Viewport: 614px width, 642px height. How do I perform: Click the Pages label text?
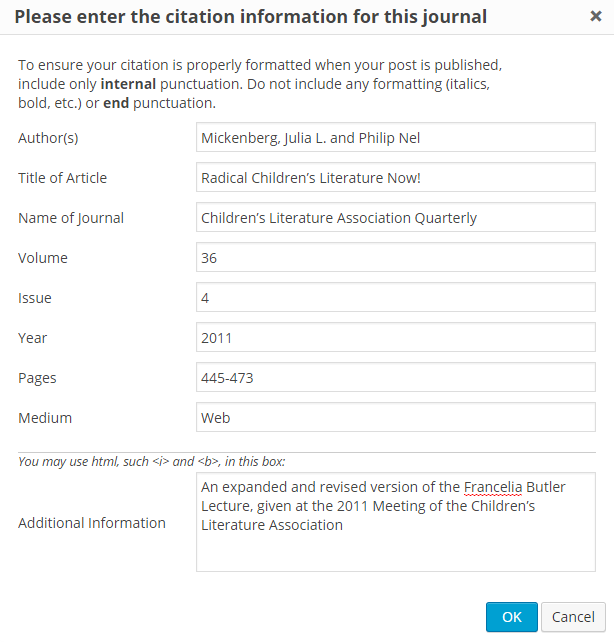tap(37, 378)
